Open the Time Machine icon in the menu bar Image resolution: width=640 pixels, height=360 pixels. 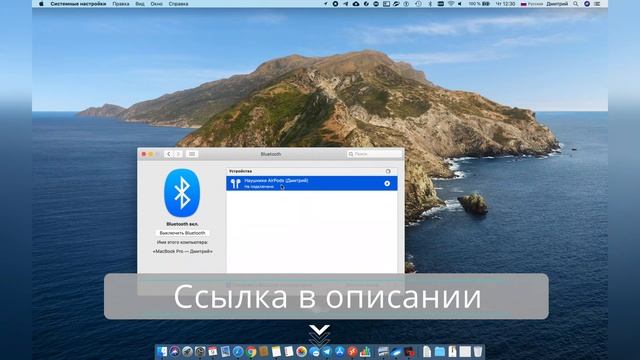[418, 4]
